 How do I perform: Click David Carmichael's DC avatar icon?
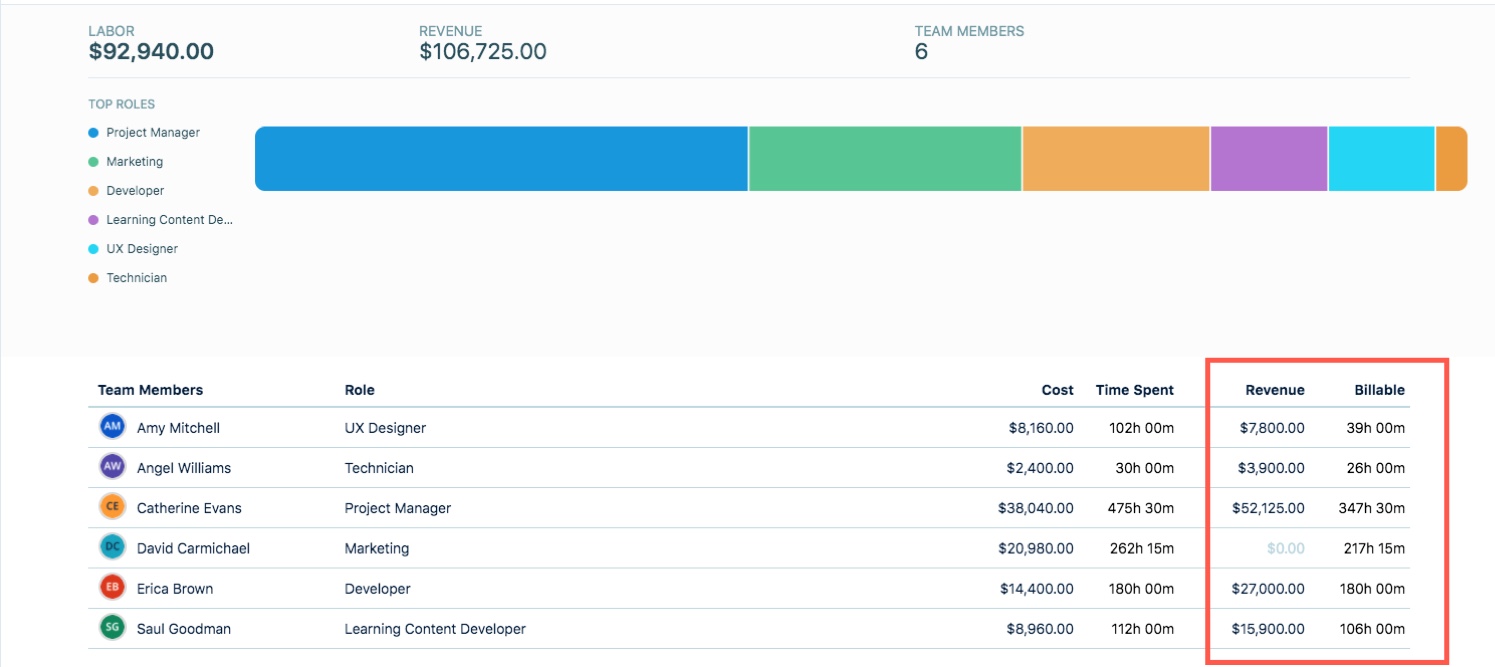(112, 548)
